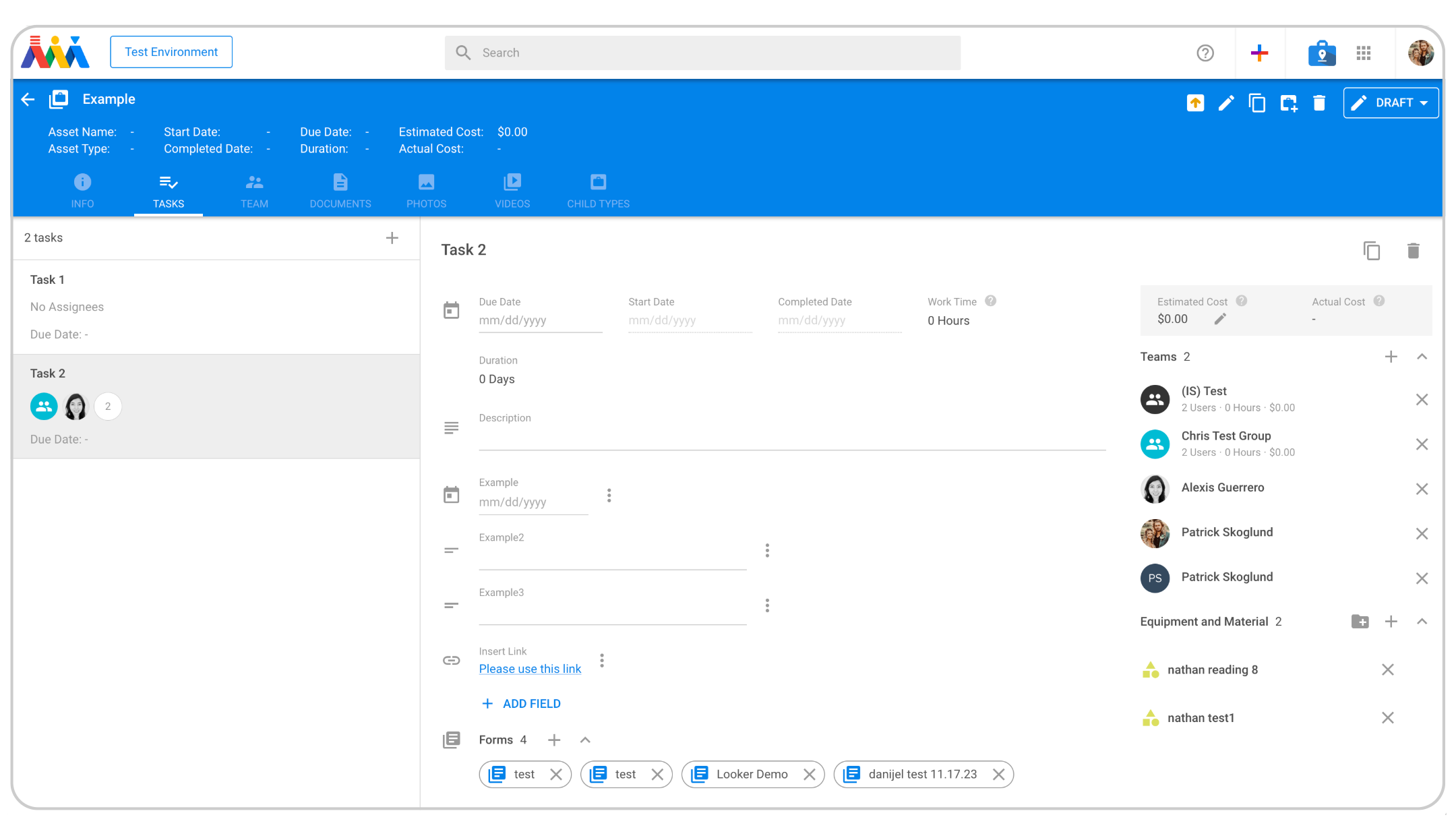Delete the Example asset using the trash icon

[1320, 102]
